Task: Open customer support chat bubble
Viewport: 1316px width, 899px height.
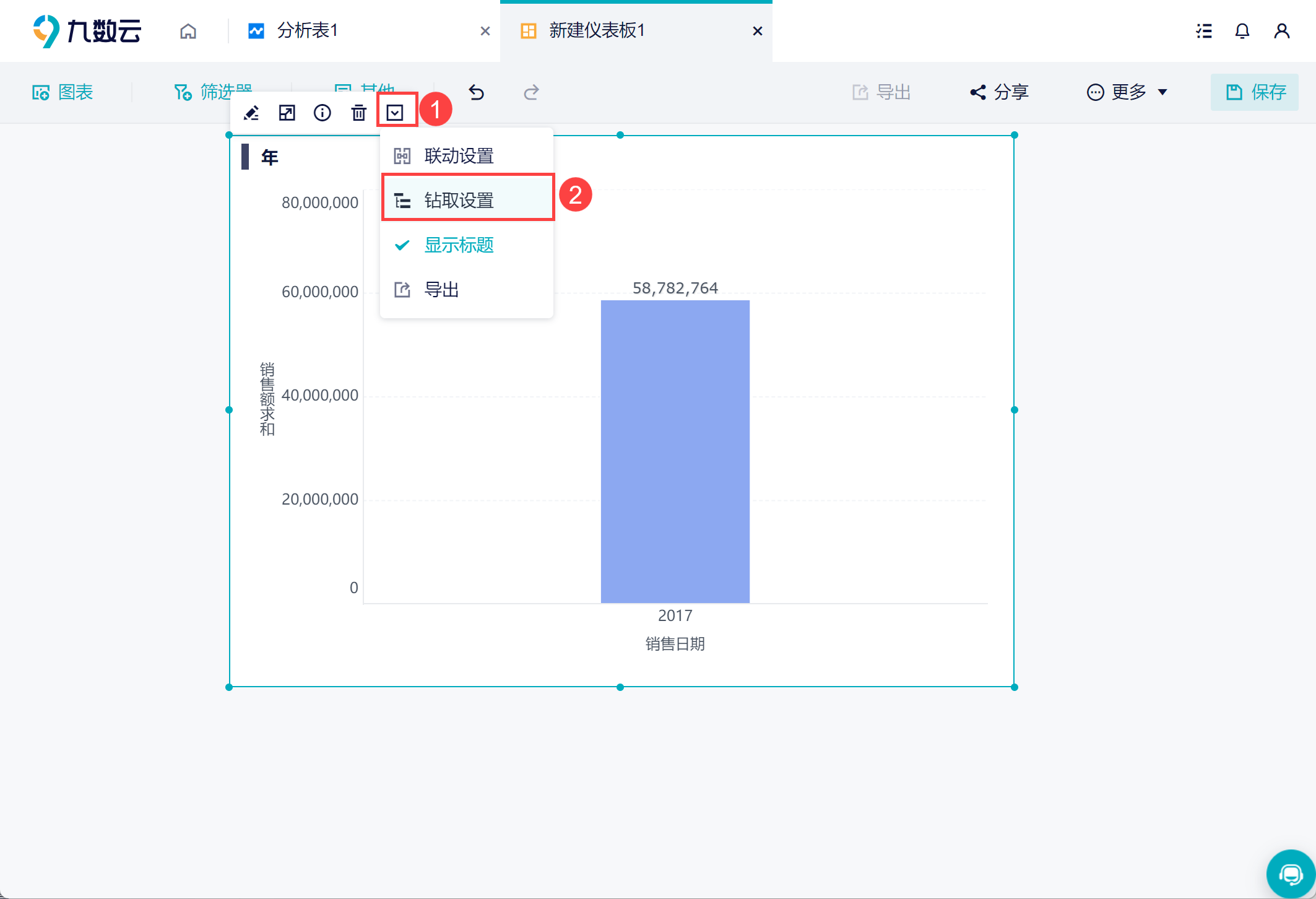Action: [1291, 874]
